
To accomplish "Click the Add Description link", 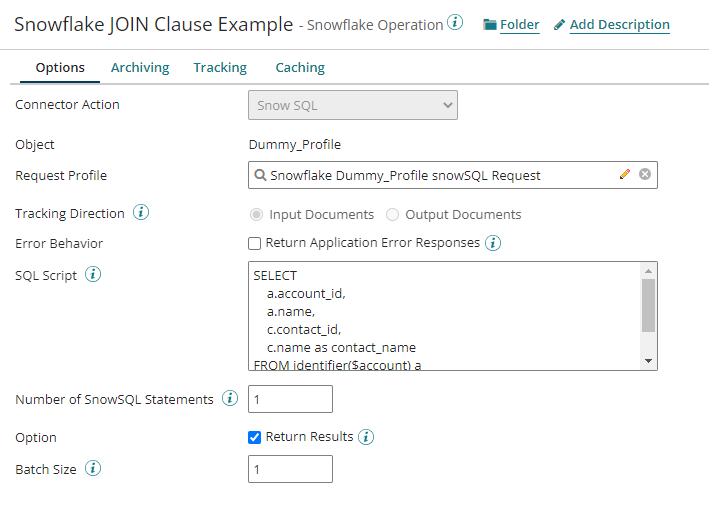I will click(619, 24).
